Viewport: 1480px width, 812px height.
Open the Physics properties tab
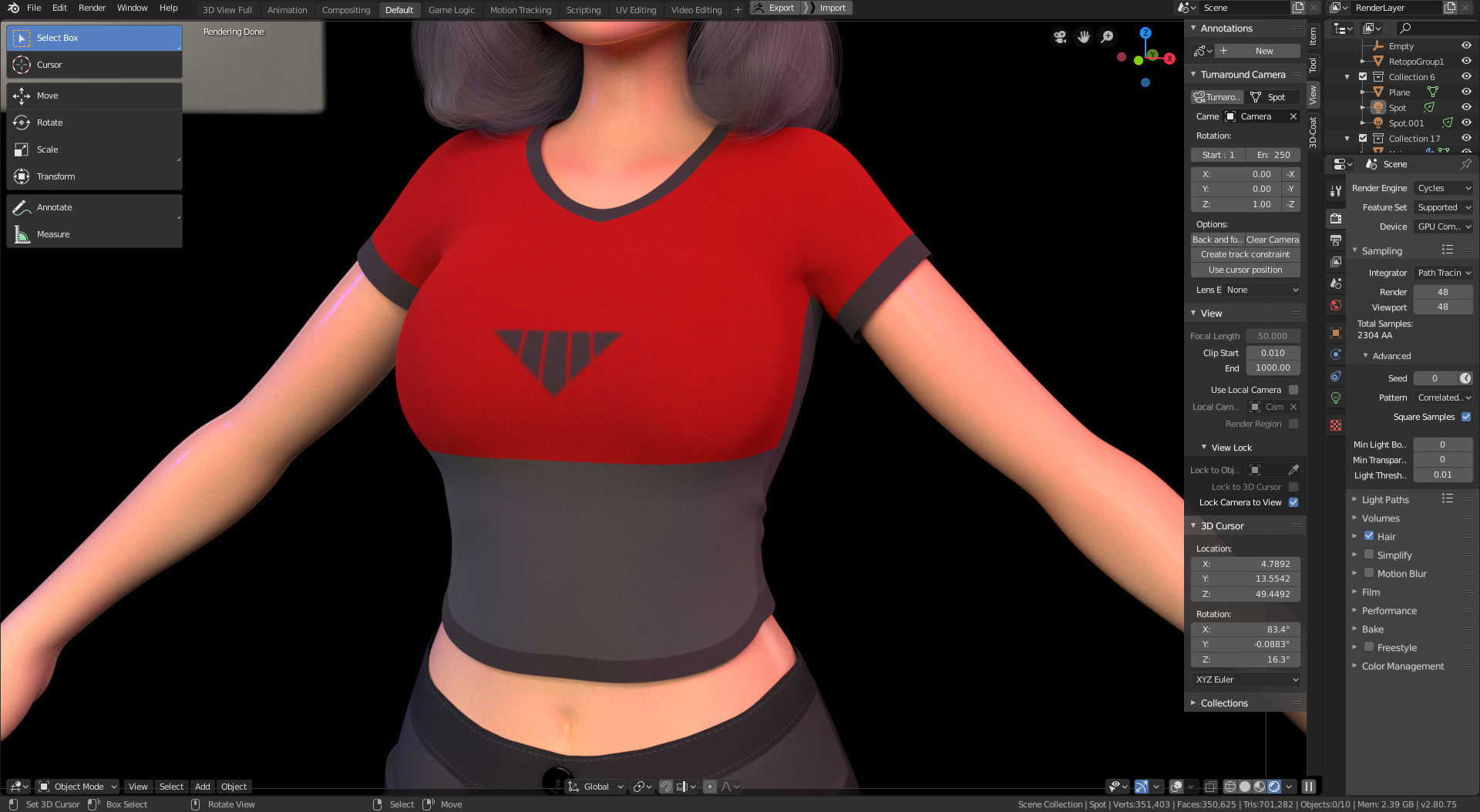click(x=1336, y=354)
